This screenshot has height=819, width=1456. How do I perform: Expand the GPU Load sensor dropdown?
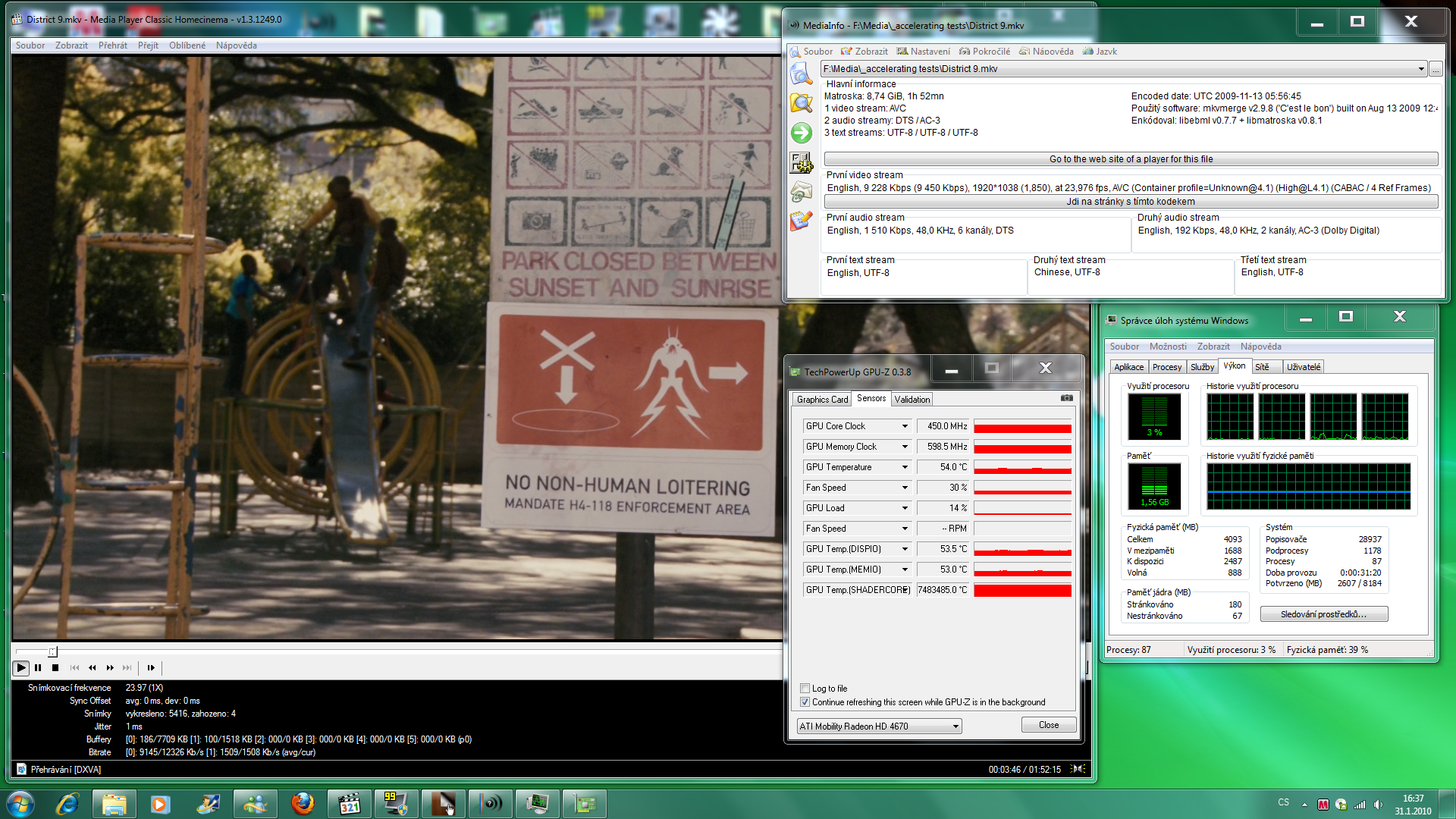coord(905,508)
